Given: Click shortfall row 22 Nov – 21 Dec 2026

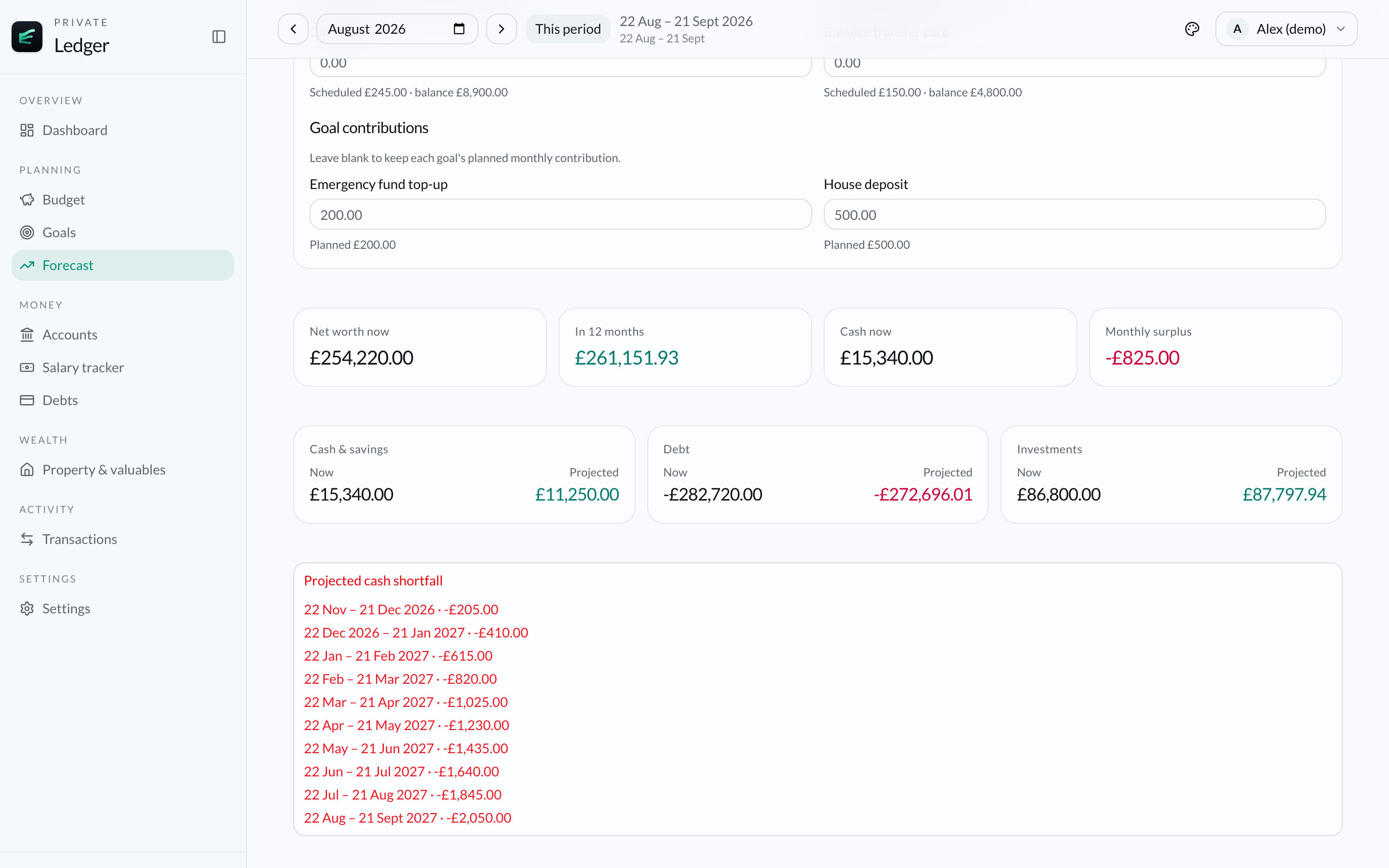Looking at the screenshot, I should (x=401, y=610).
